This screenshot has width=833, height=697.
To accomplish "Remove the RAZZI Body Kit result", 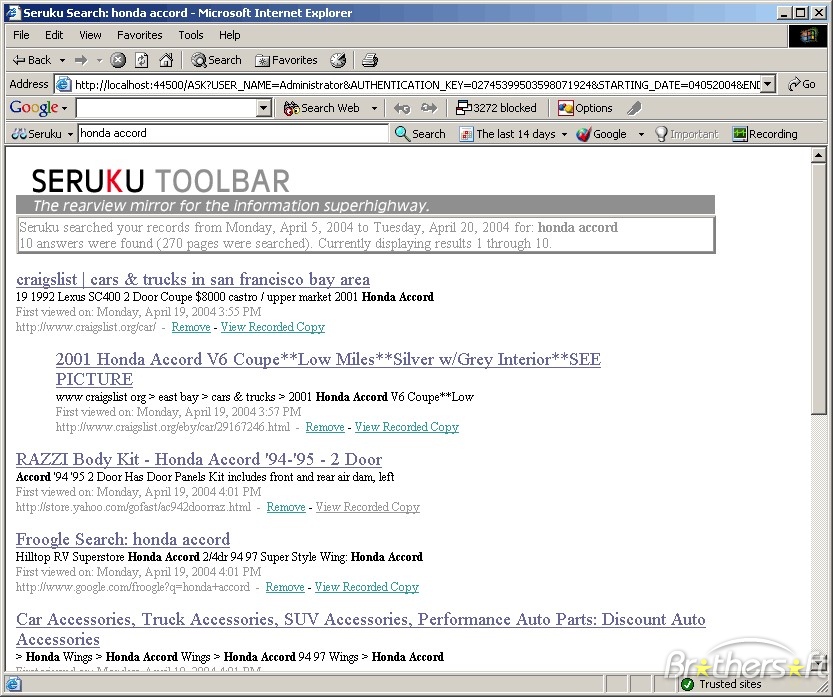I will pyautogui.click(x=286, y=507).
